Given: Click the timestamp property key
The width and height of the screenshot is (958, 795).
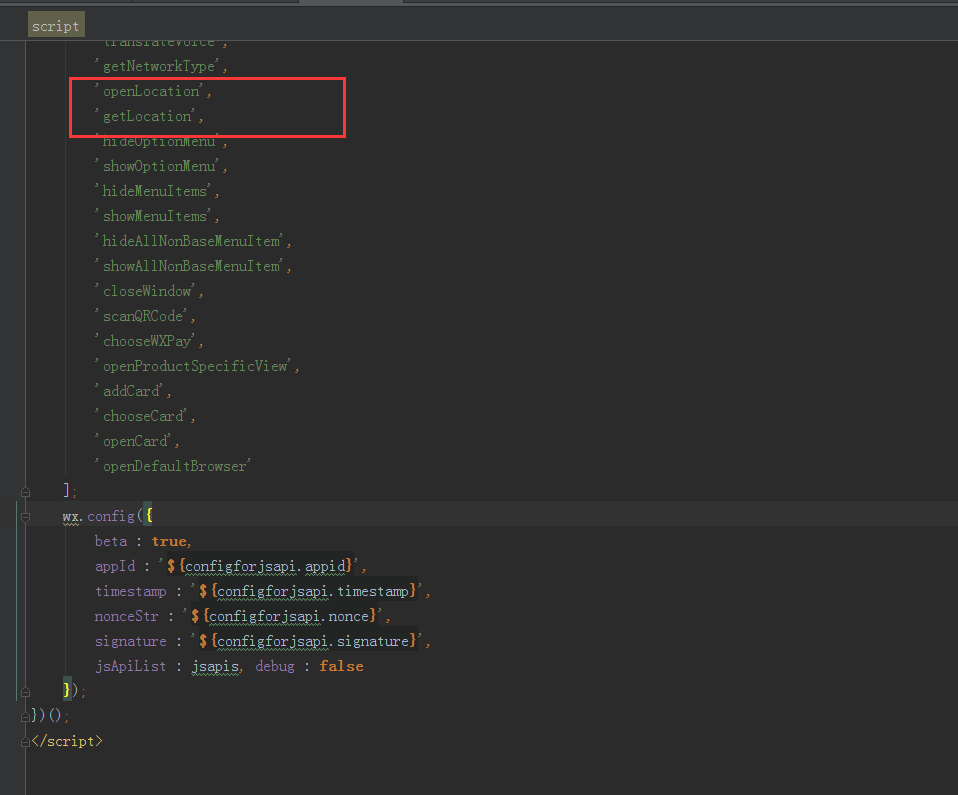Looking at the screenshot, I should [x=131, y=592].
